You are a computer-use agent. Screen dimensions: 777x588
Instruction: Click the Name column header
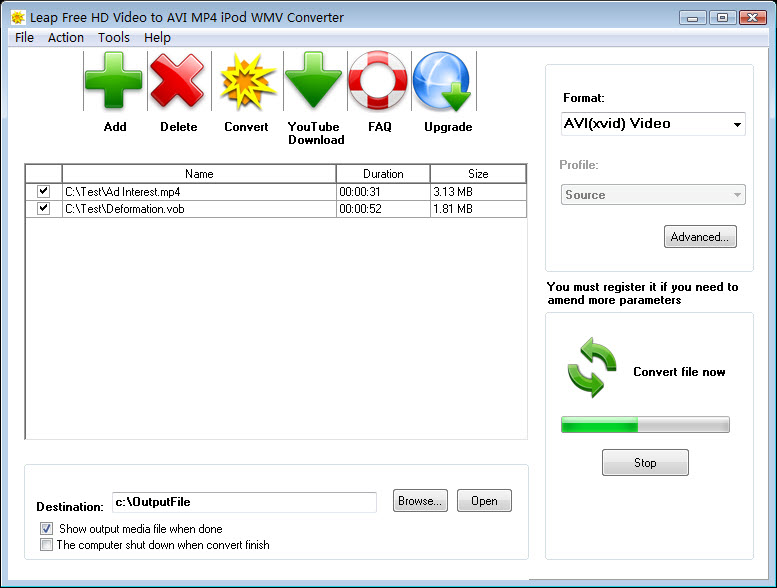(x=199, y=174)
